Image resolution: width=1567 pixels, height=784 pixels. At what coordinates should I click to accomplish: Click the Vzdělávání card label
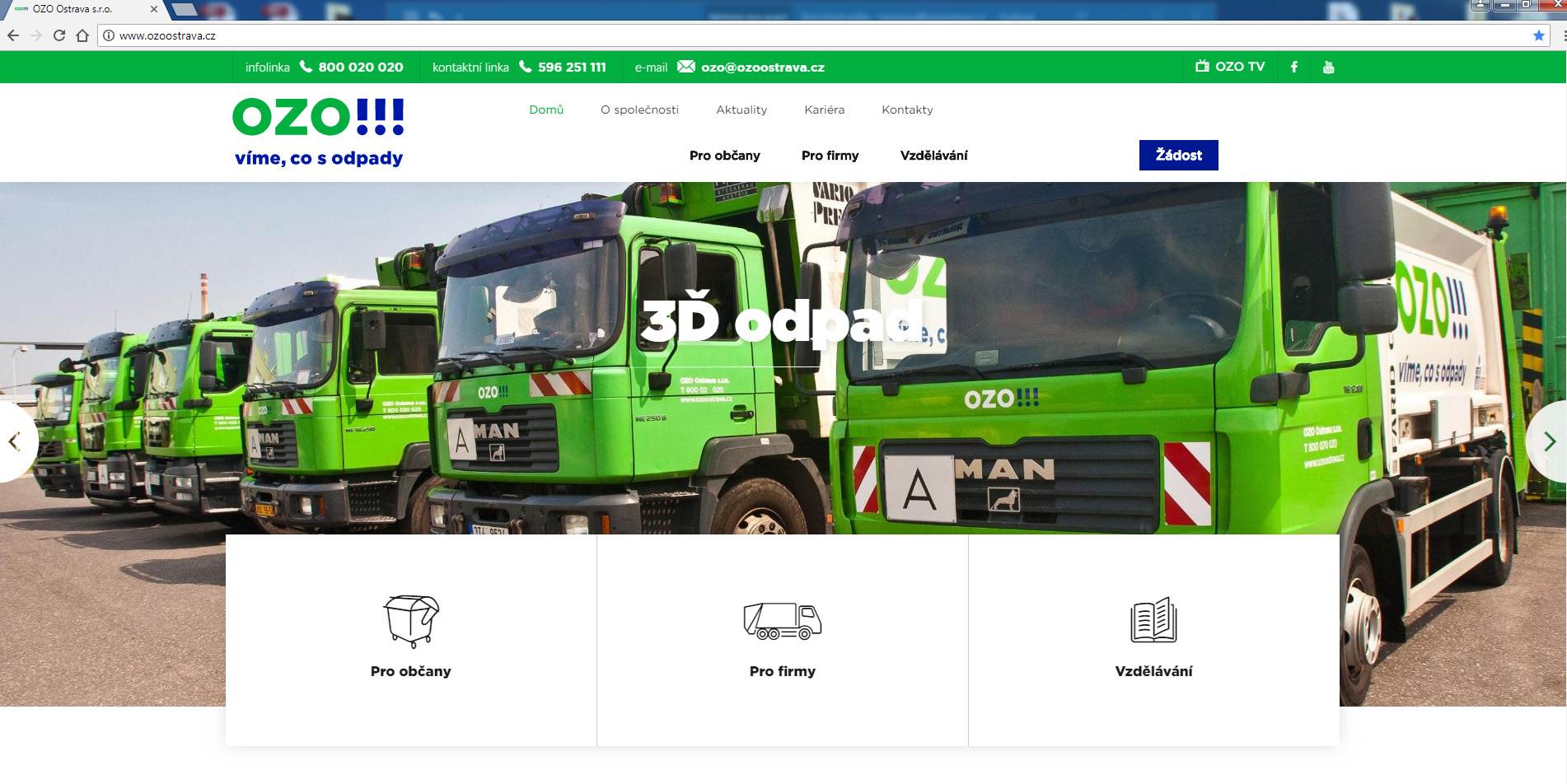click(1153, 671)
